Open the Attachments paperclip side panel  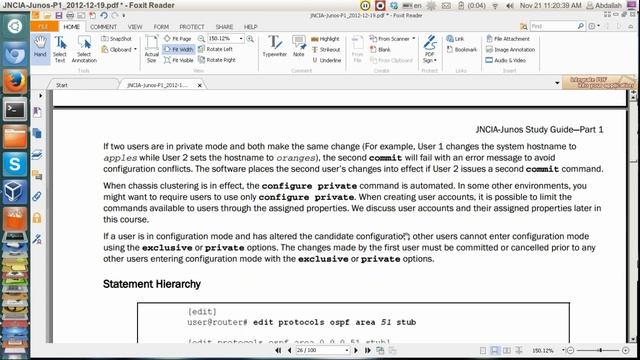37,197
